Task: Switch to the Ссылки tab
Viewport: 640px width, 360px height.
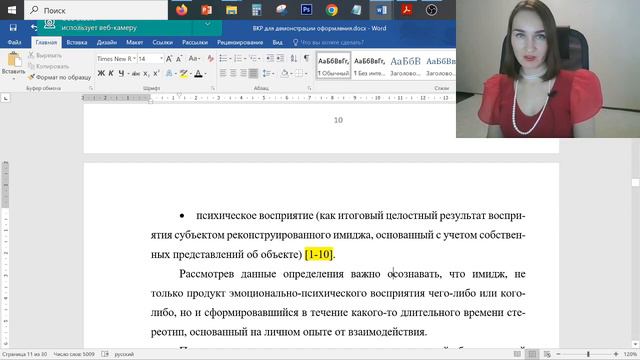Action: pyautogui.click(x=162, y=42)
